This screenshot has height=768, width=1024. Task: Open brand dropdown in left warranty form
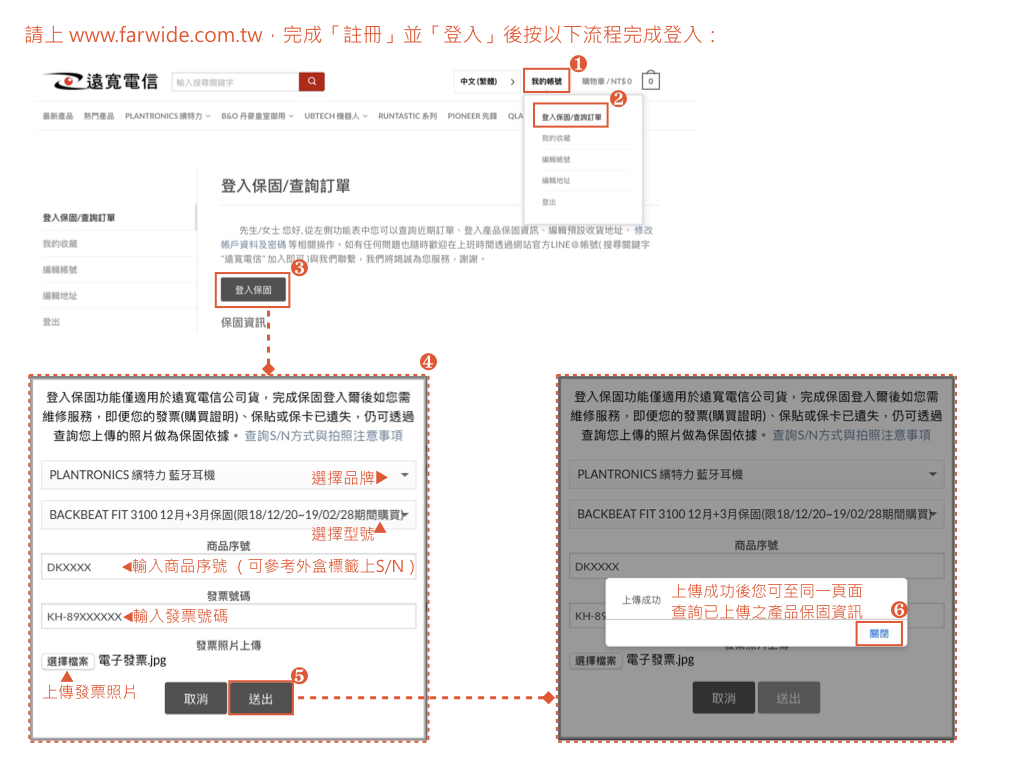(228, 475)
